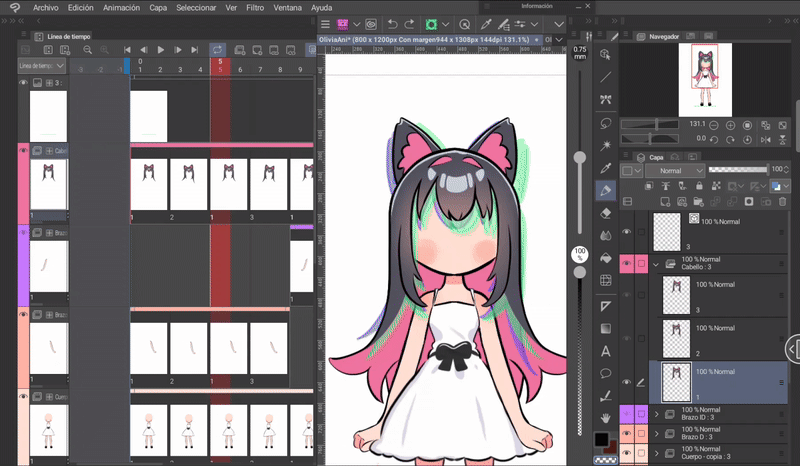Open the Ventana menu

287,8
